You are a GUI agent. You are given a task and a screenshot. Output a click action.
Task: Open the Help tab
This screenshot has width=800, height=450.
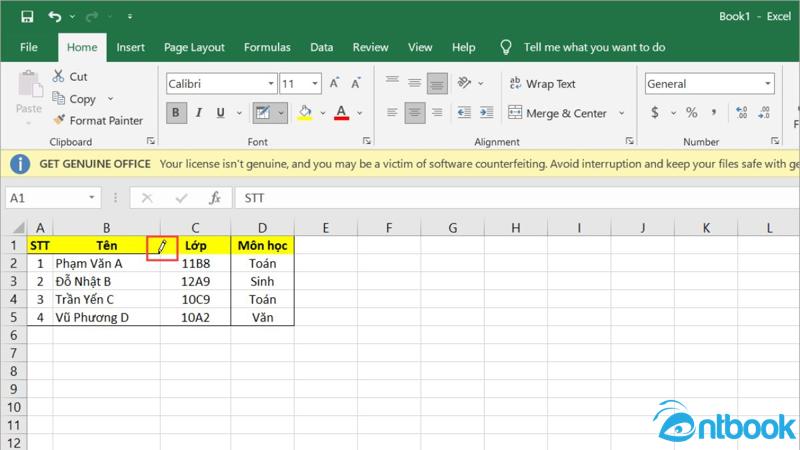click(463, 47)
